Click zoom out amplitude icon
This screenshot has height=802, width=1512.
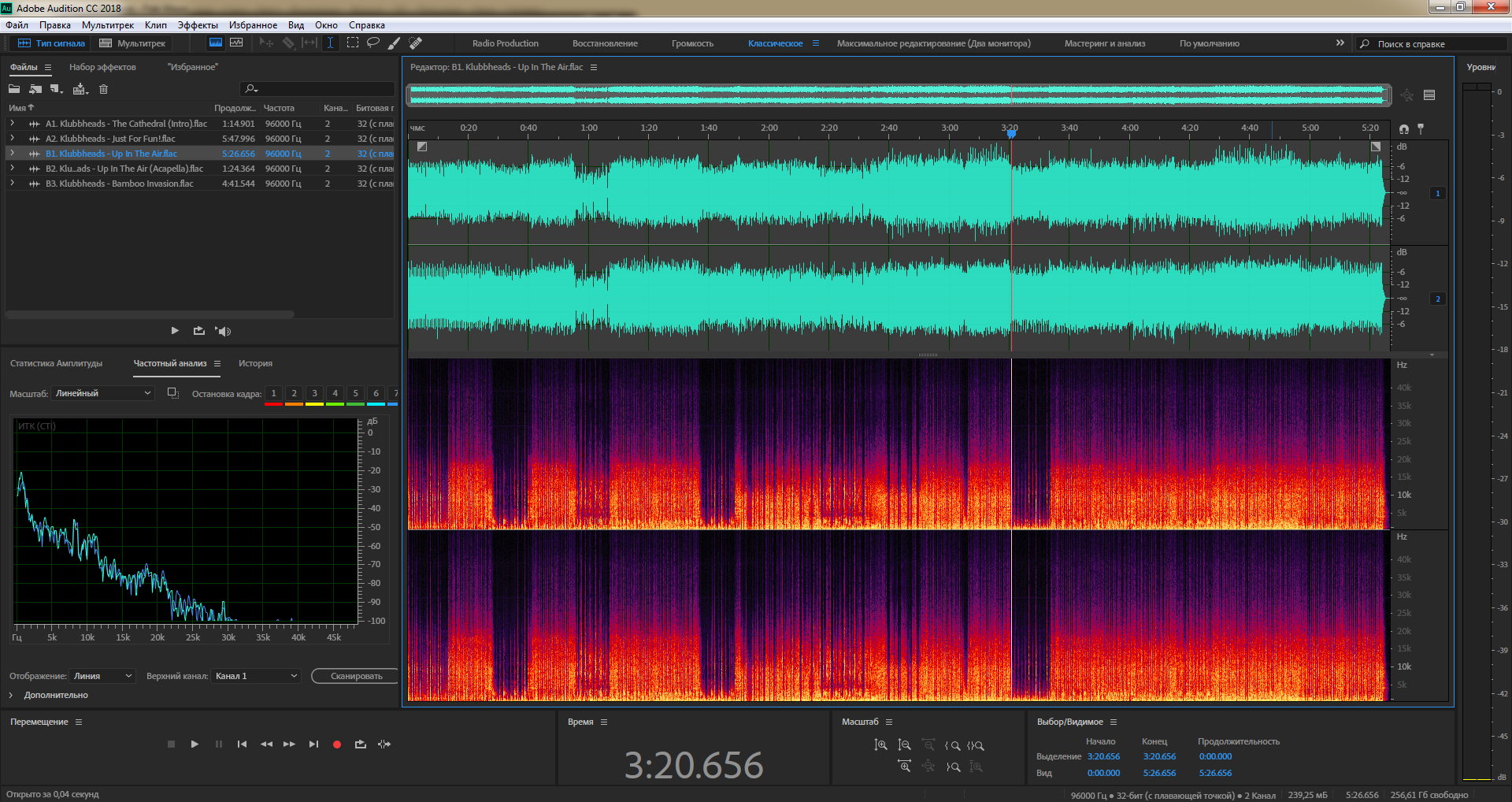[x=904, y=744]
